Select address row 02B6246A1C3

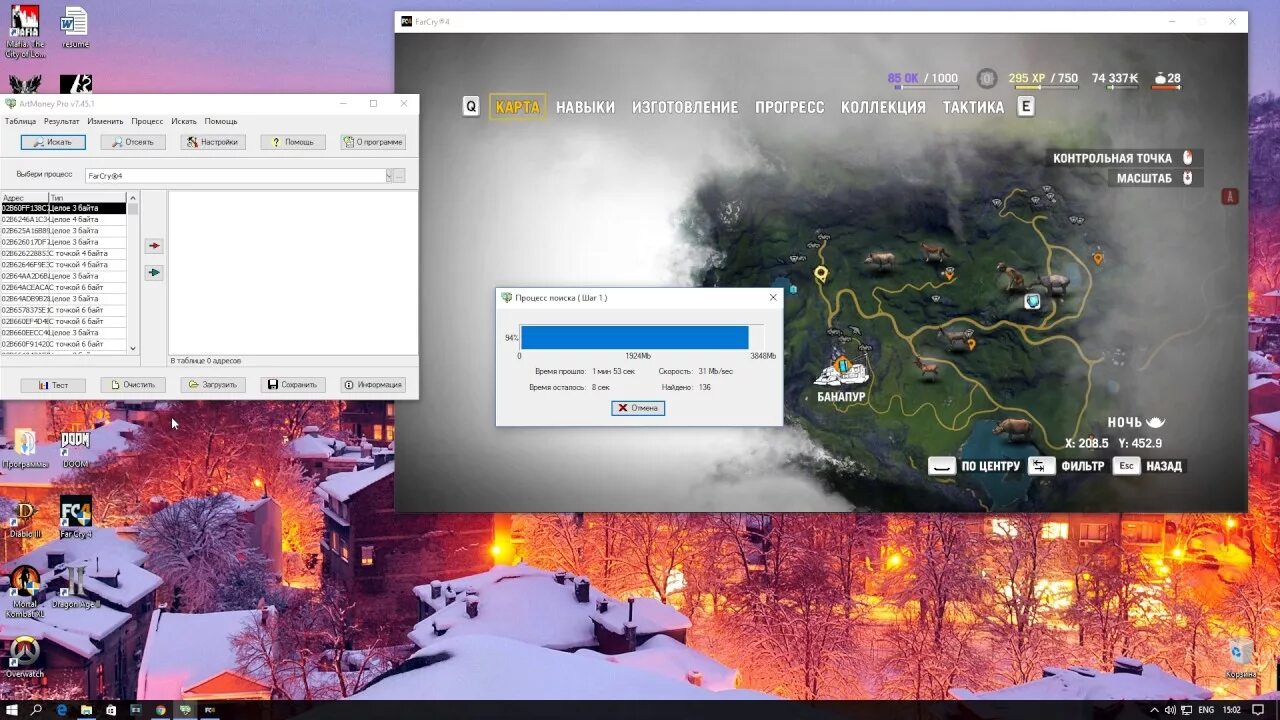(x=64, y=219)
